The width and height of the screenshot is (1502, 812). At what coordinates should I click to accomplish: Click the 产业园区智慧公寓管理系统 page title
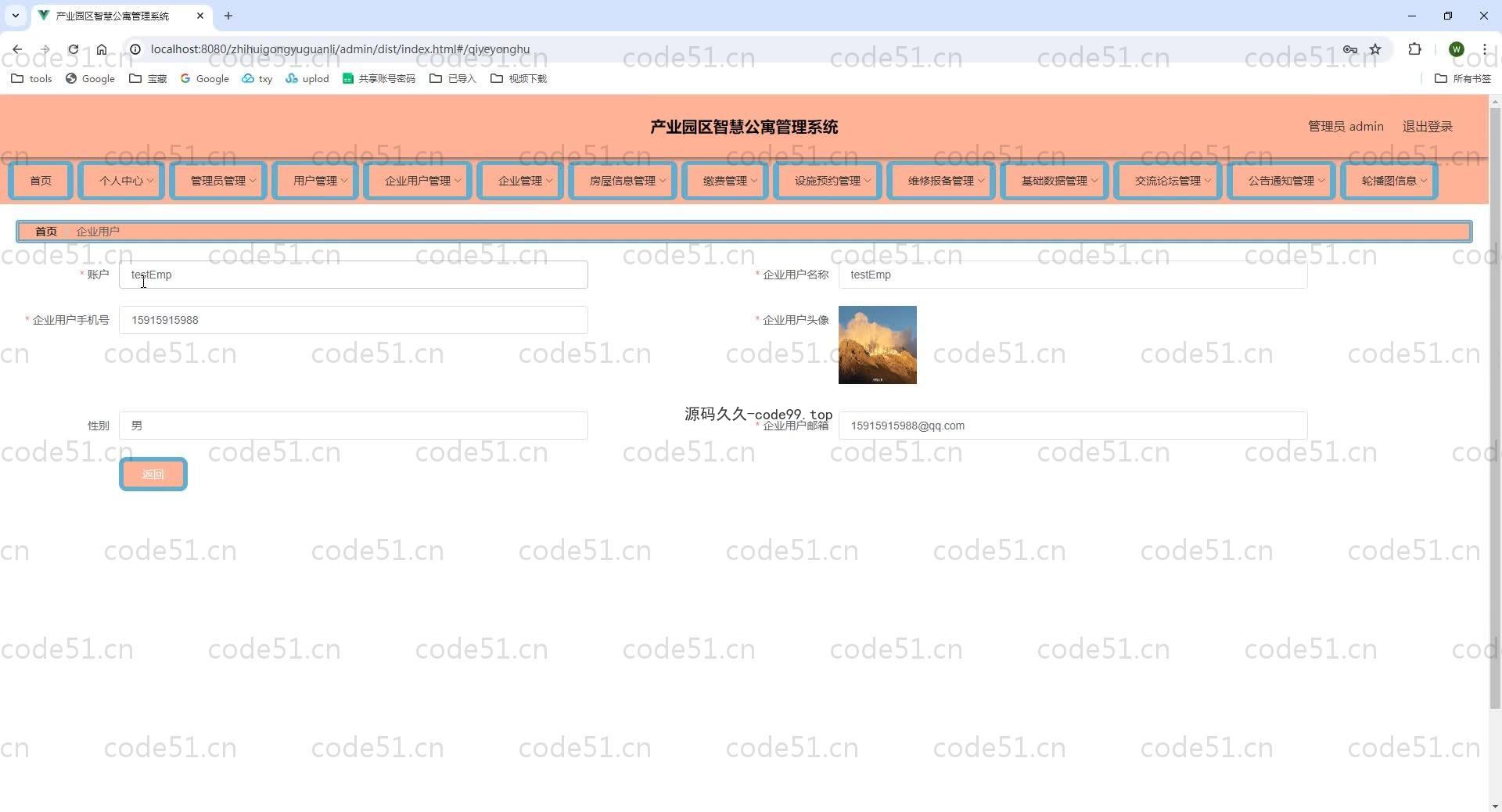(744, 127)
